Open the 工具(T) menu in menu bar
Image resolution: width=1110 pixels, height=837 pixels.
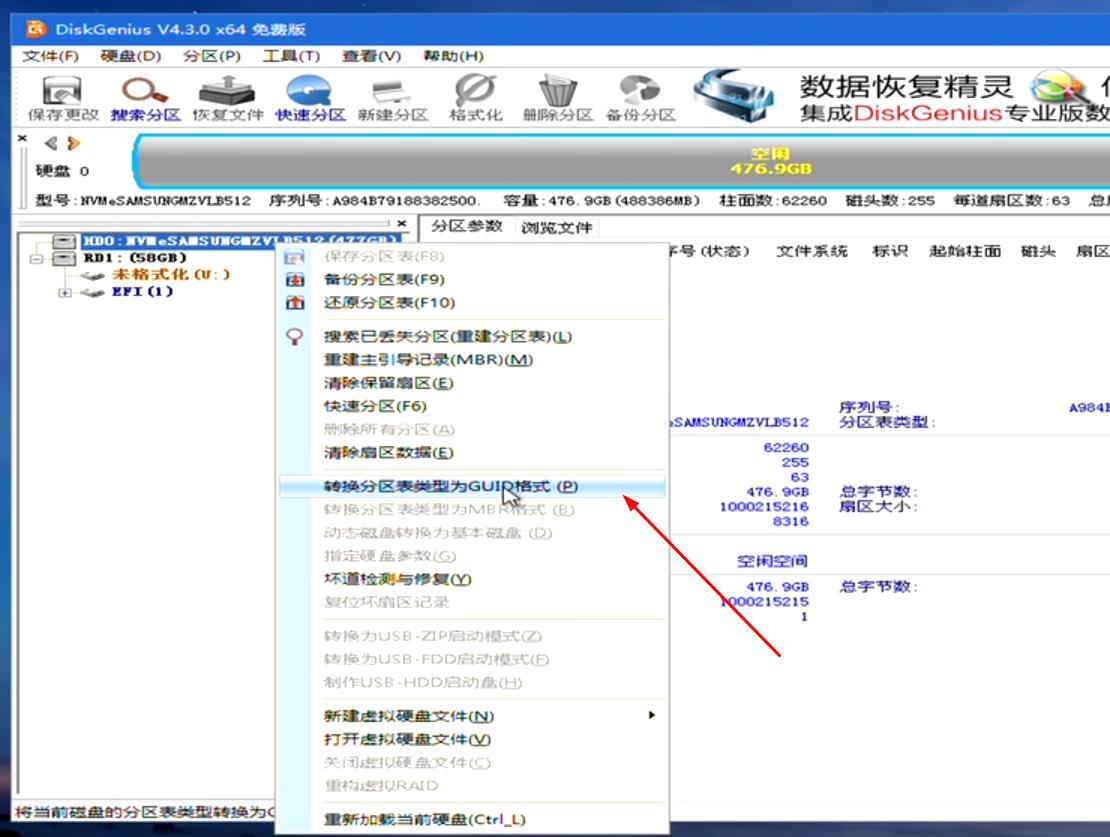coord(291,56)
